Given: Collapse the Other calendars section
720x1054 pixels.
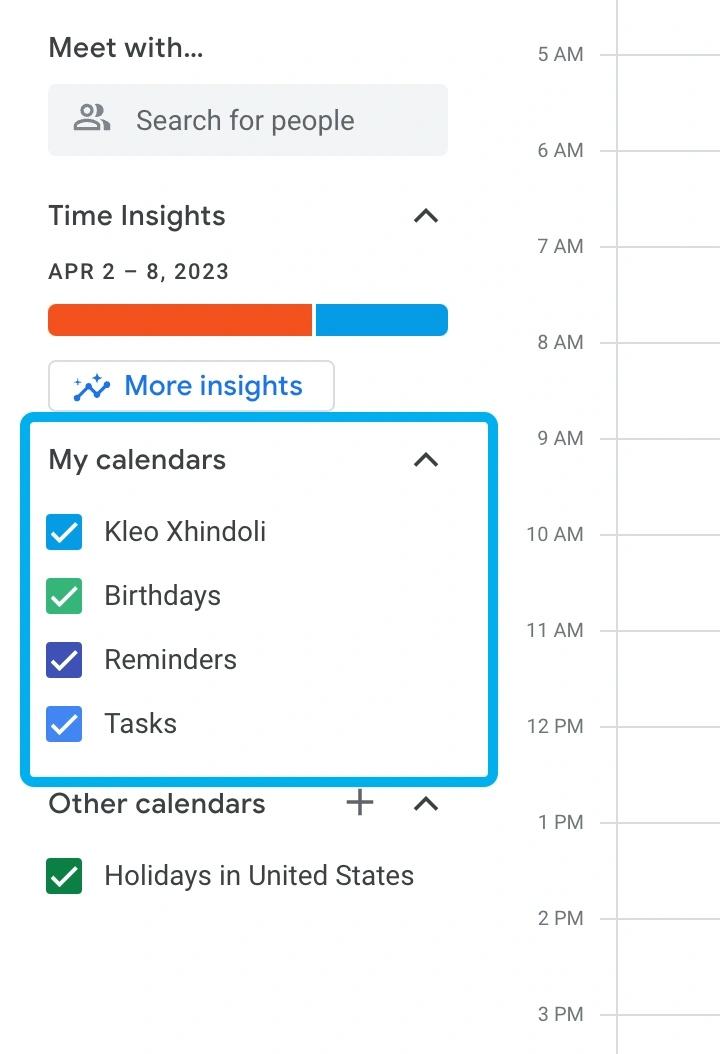Looking at the screenshot, I should coord(426,804).
